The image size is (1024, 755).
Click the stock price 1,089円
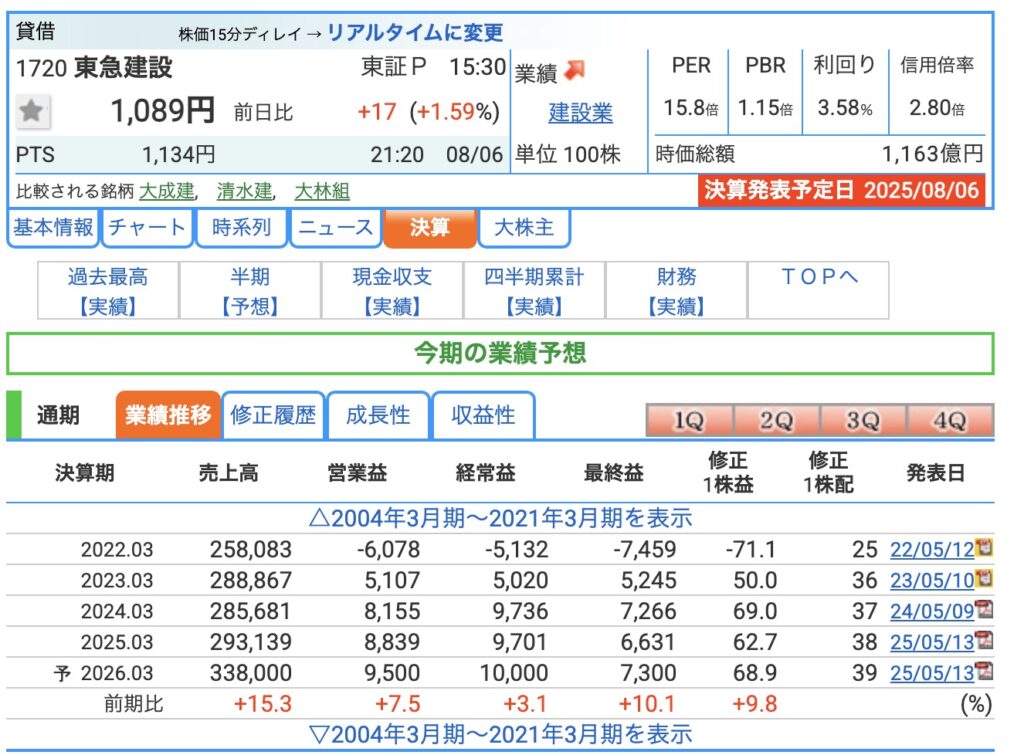(163, 110)
